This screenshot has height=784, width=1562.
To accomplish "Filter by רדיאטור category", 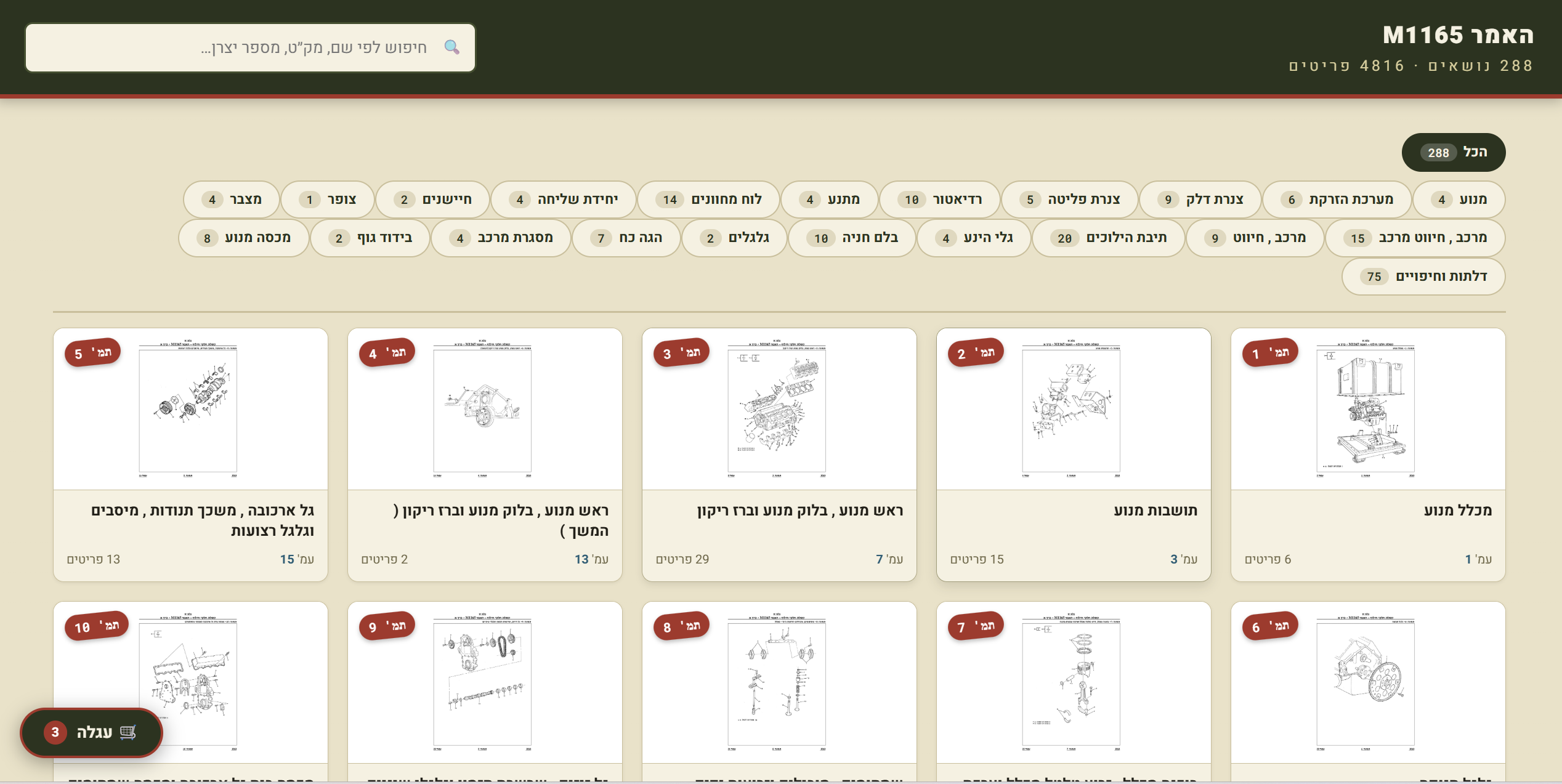I will click(x=940, y=200).
